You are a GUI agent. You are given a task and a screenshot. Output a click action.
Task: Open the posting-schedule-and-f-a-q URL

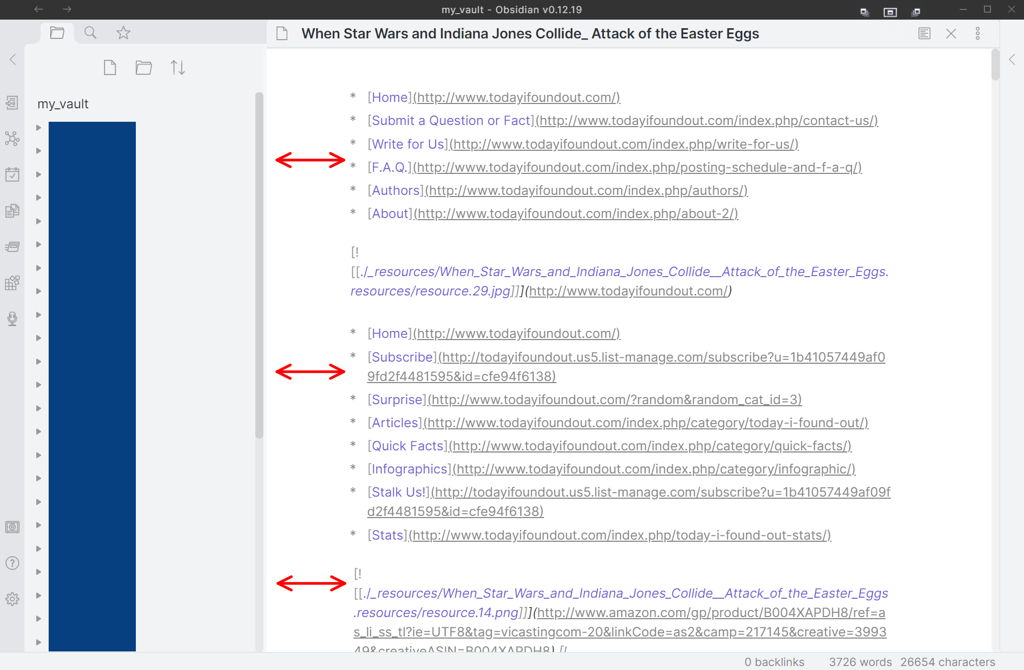(x=637, y=168)
